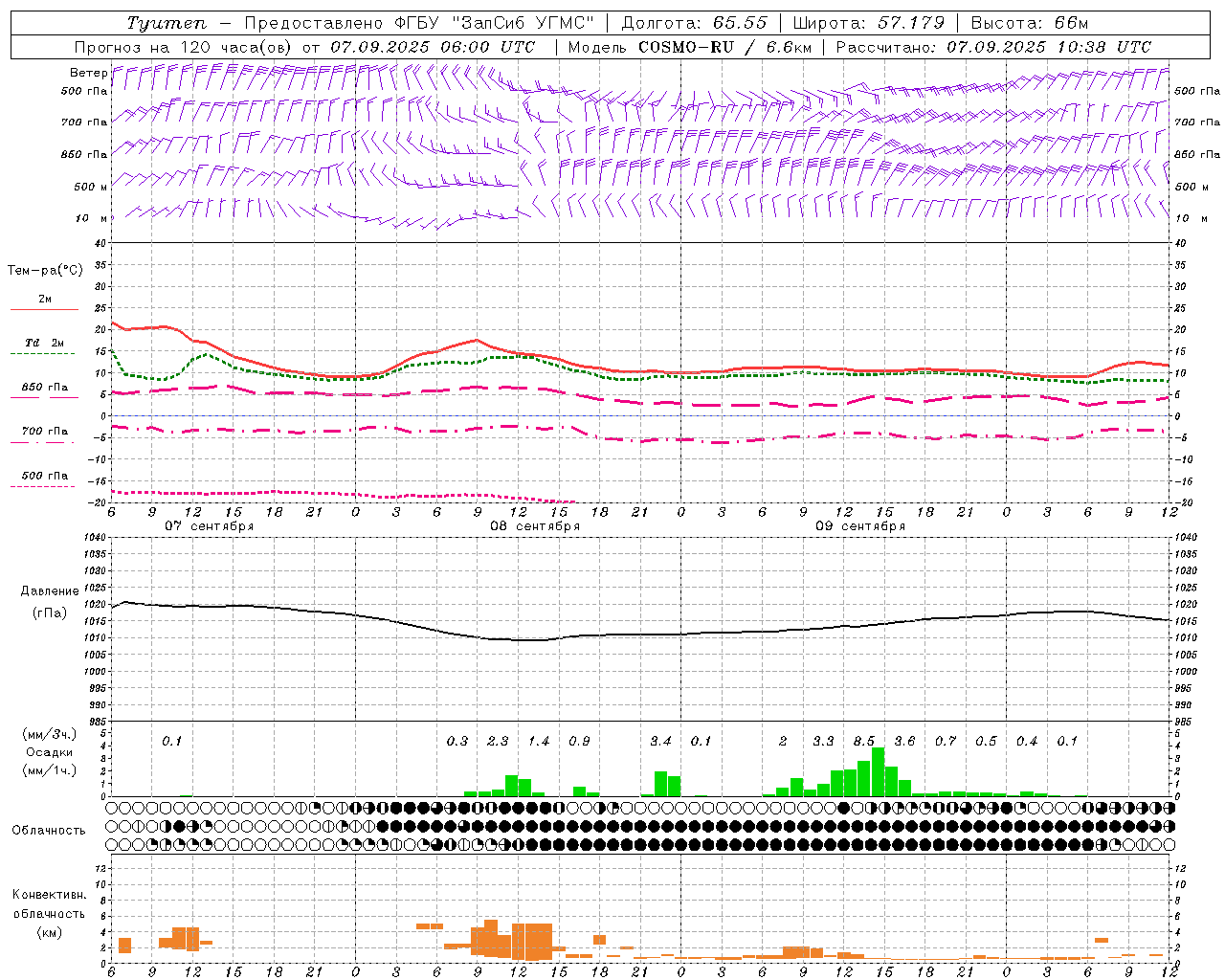The height and width of the screenshot is (980, 1225).
Task: Click the 3-hour precipitation value "0.5"
Action: coord(986,742)
